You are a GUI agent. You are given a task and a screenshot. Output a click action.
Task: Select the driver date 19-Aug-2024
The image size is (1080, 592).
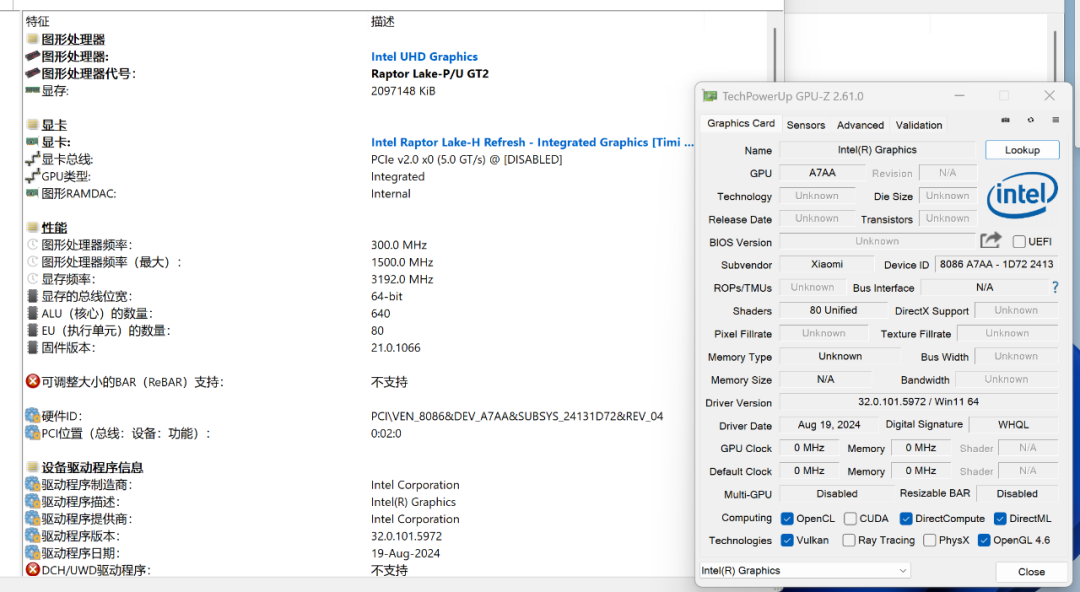tap(406, 553)
